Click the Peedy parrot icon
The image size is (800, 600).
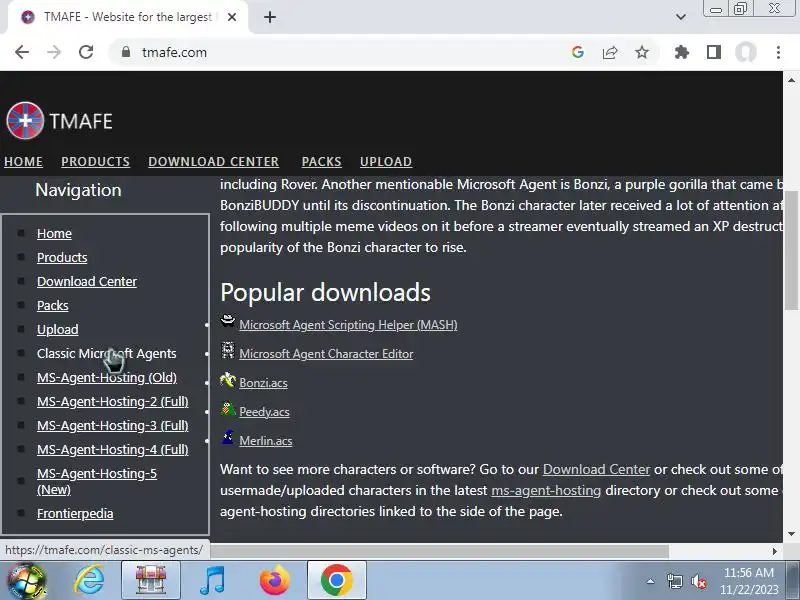(228, 409)
